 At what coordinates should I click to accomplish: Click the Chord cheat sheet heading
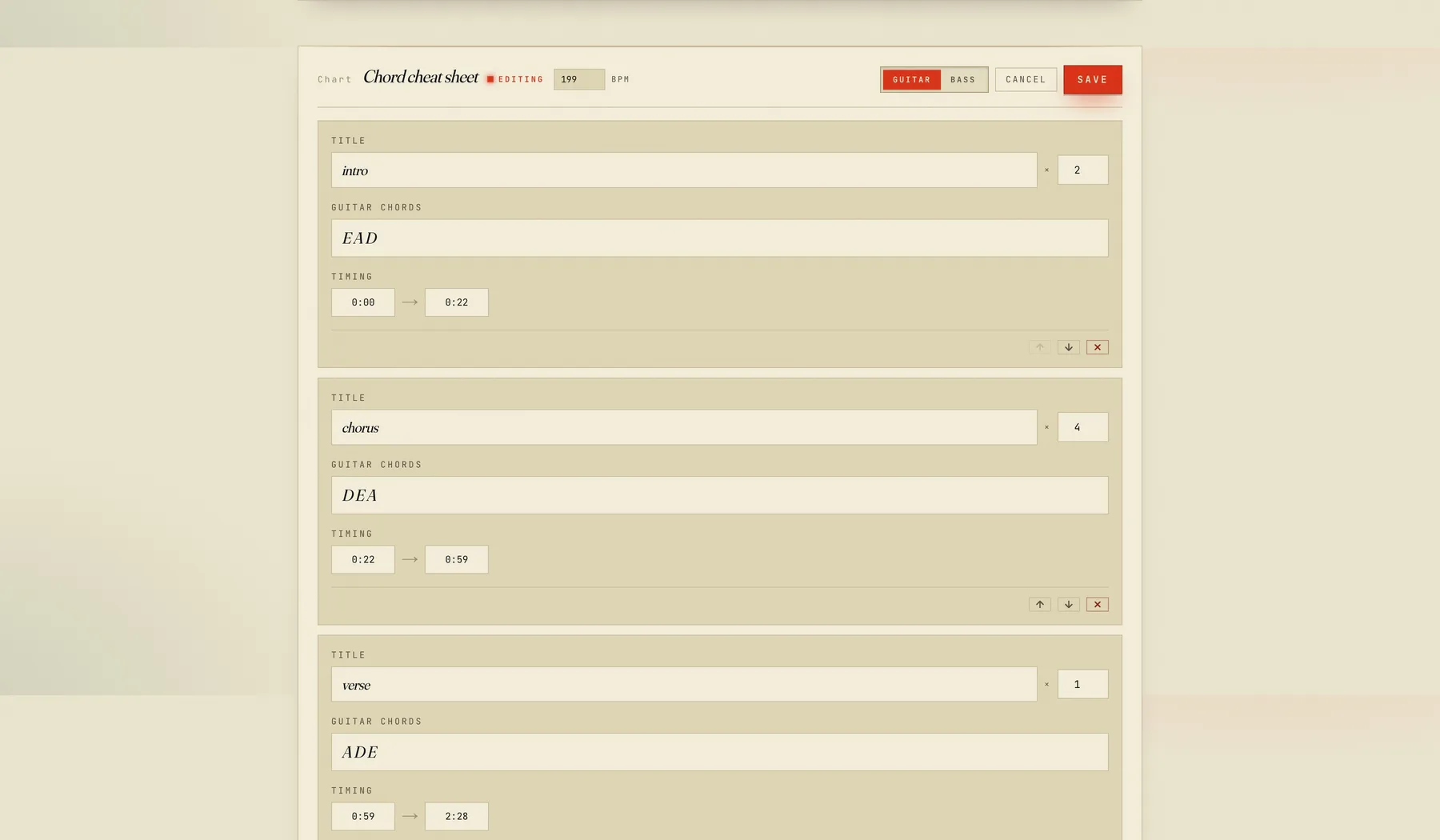(421, 77)
